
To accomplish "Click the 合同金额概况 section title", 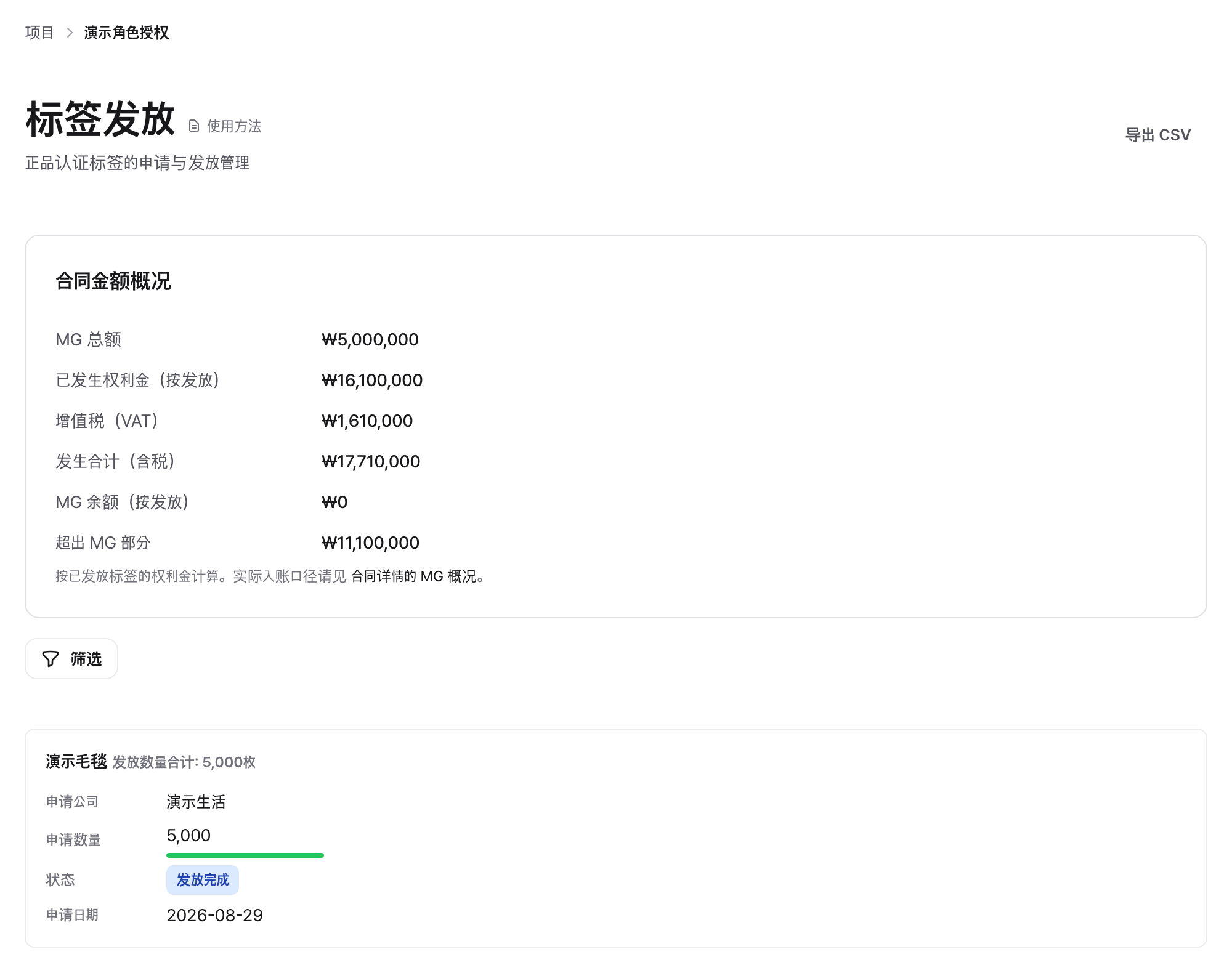I will [113, 281].
